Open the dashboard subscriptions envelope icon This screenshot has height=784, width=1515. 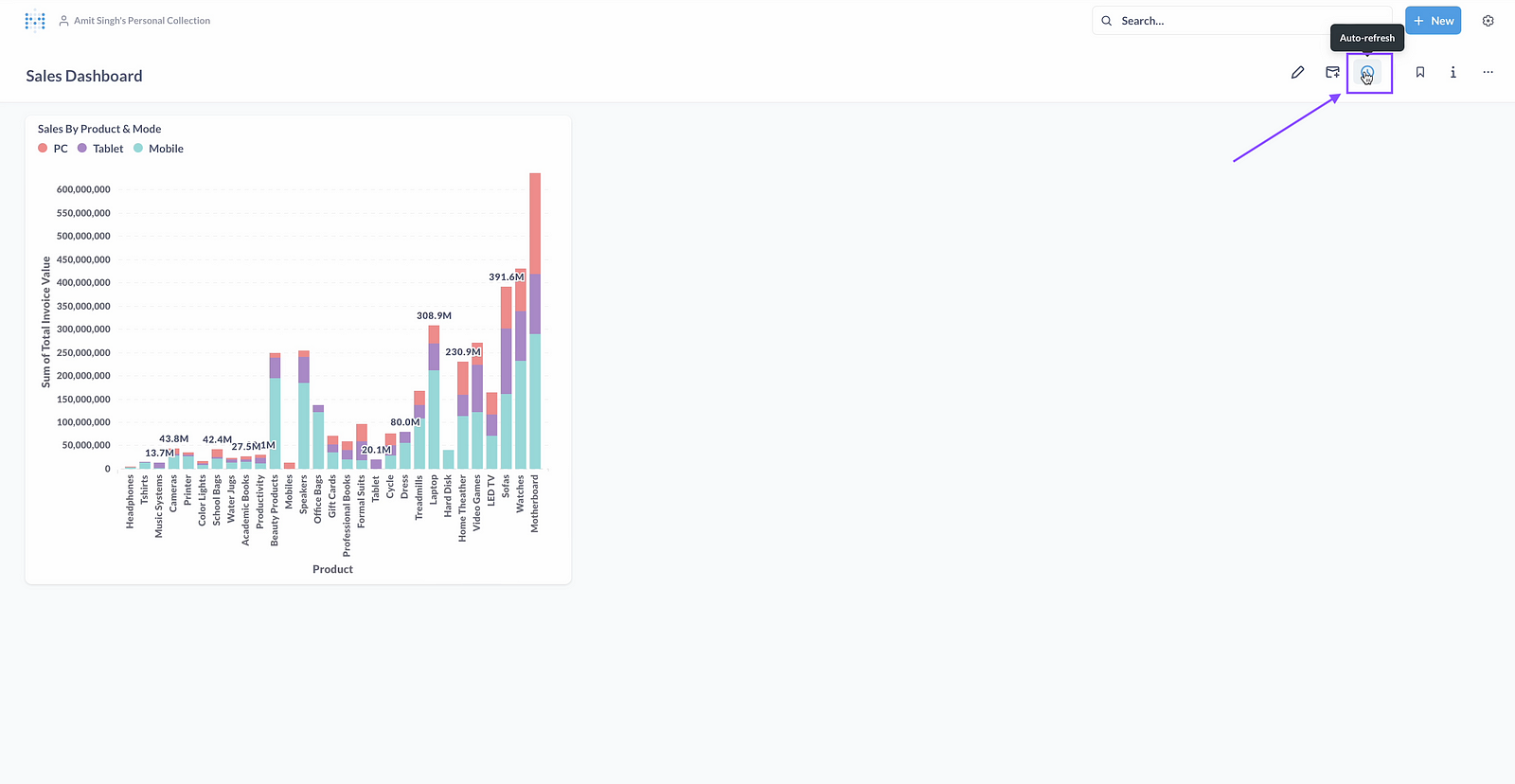(1332, 72)
